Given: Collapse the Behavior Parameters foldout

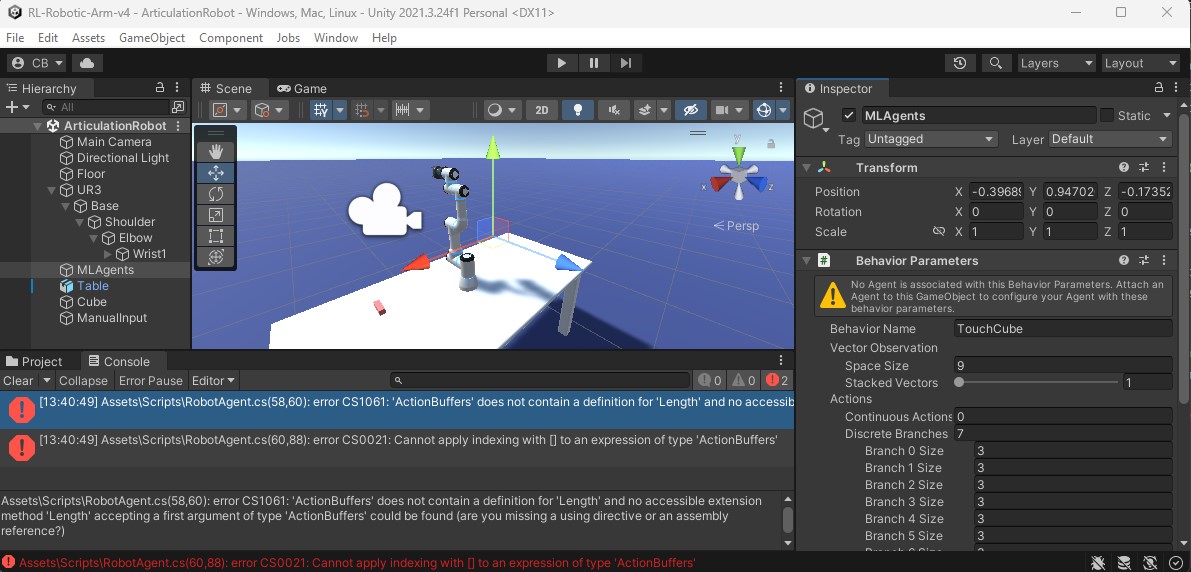Looking at the screenshot, I should click(x=807, y=261).
